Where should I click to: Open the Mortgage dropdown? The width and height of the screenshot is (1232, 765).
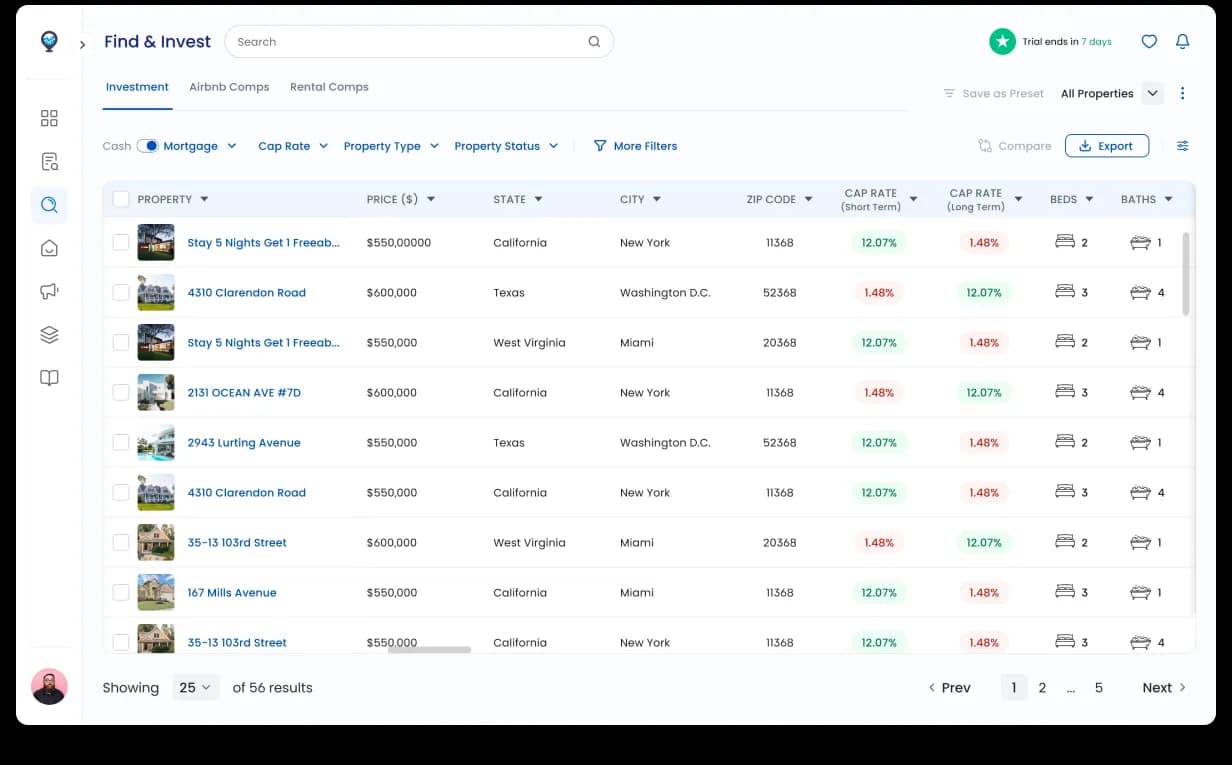pos(200,146)
